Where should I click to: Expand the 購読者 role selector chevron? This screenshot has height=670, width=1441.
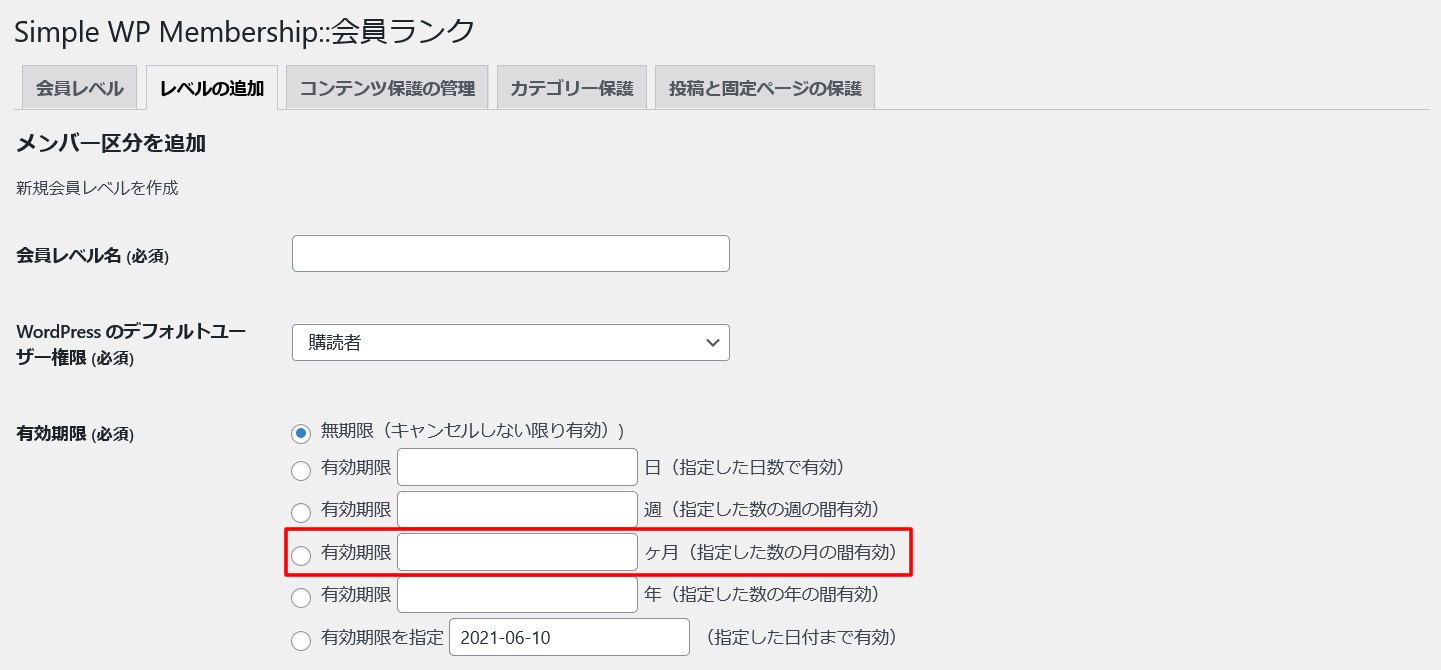(715, 342)
